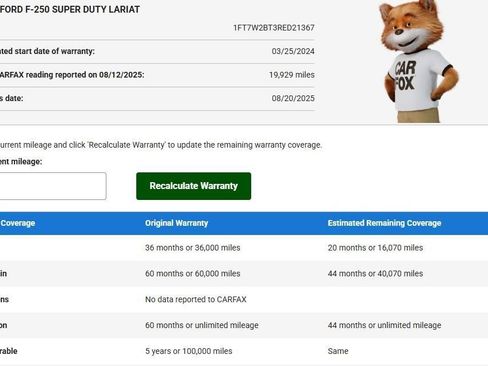Focus the current mileage input field

click(53, 186)
